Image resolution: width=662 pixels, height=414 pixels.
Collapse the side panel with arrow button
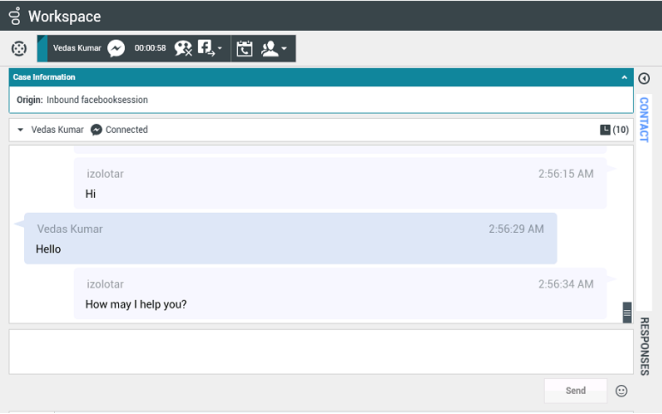pos(645,78)
